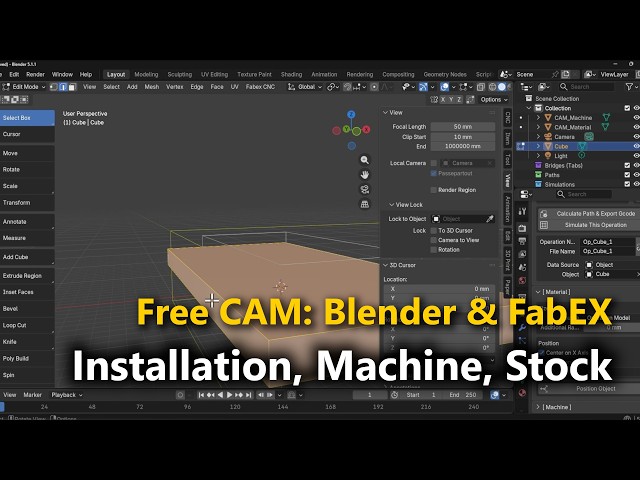Enable Lock To 3D Cursor checkbox
Screen dimensions: 640x480
(433, 231)
